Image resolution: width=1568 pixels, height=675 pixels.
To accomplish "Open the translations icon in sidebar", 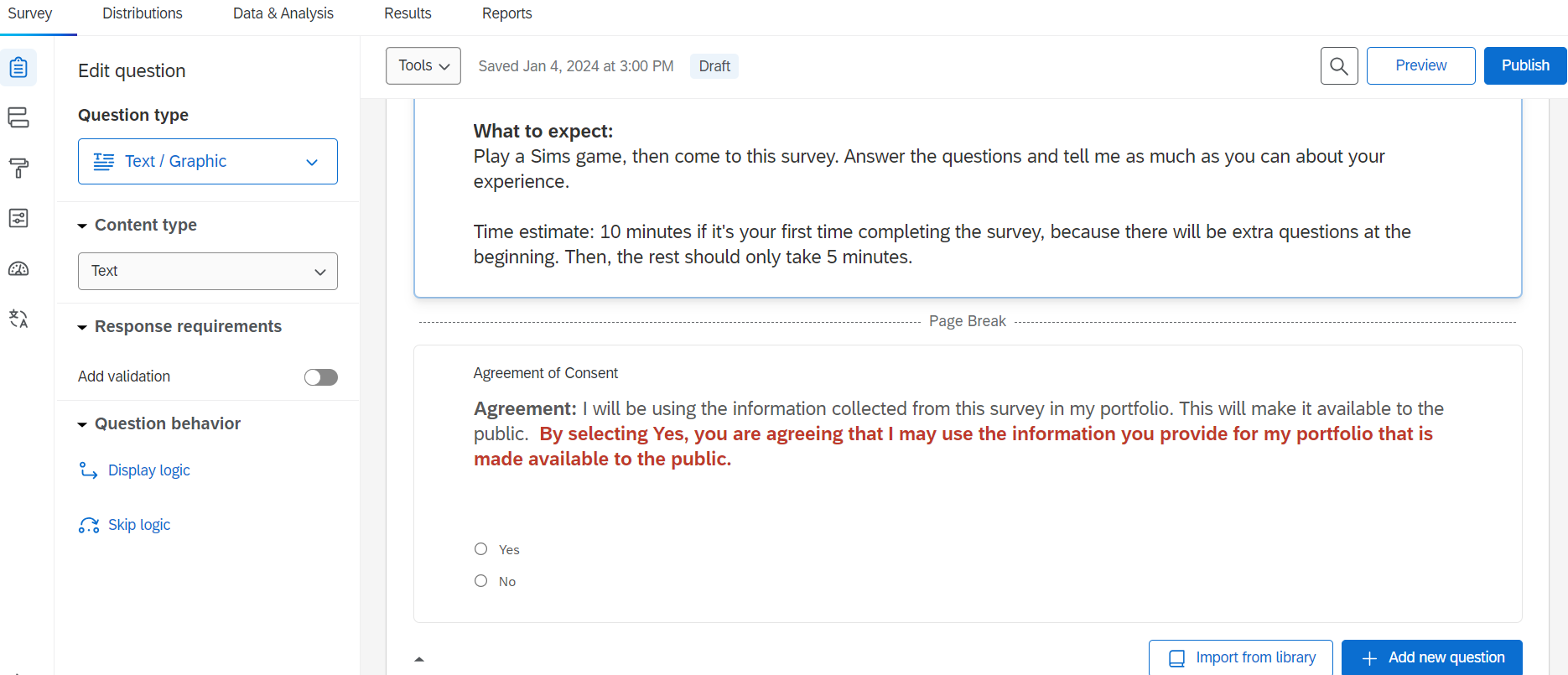I will click(x=18, y=319).
